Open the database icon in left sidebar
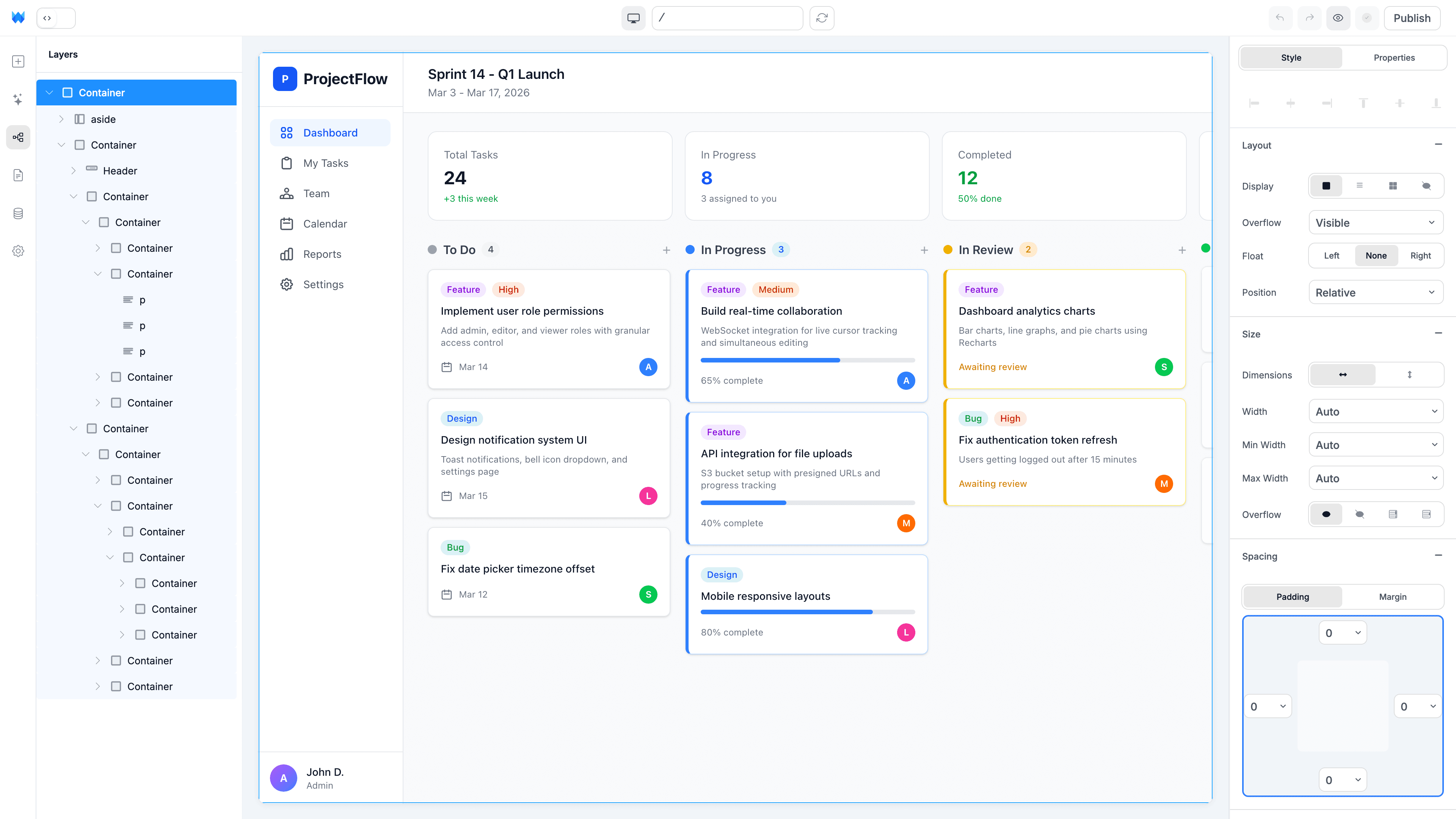This screenshot has width=1456, height=819. coord(18,213)
